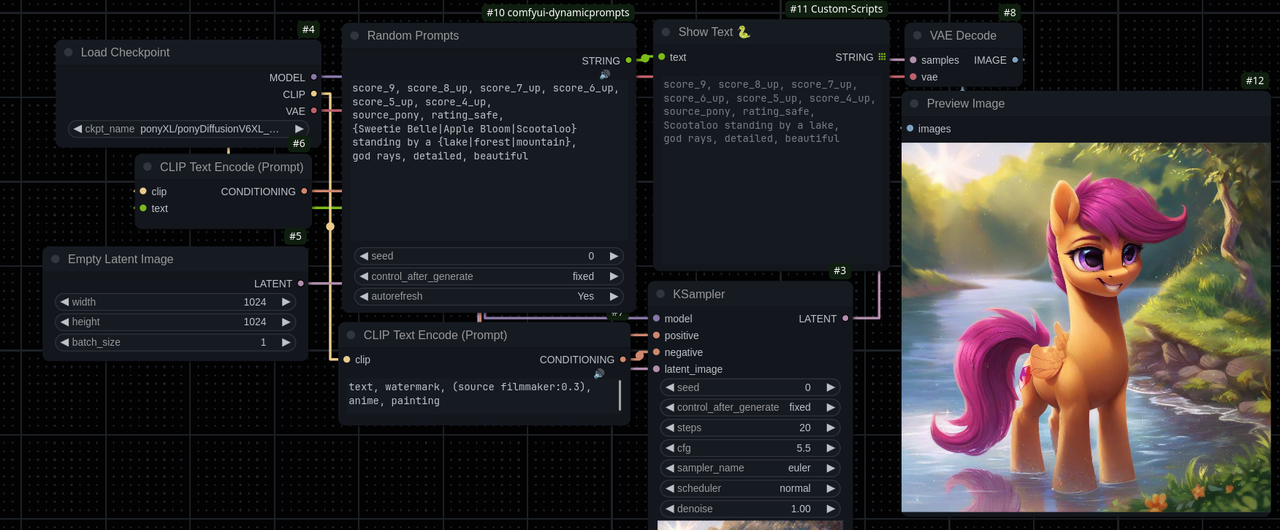Click the steps value field showing 20

pos(750,427)
